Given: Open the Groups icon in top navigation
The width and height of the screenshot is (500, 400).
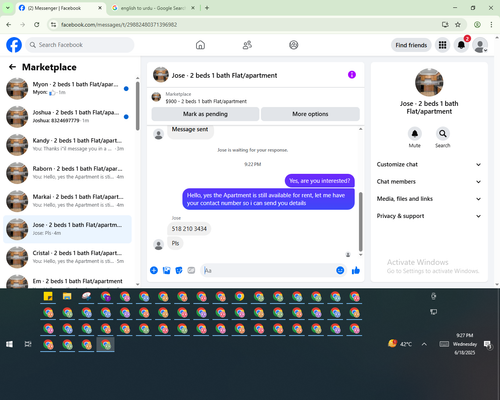Looking at the screenshot, I should click(x=294, y=45).
